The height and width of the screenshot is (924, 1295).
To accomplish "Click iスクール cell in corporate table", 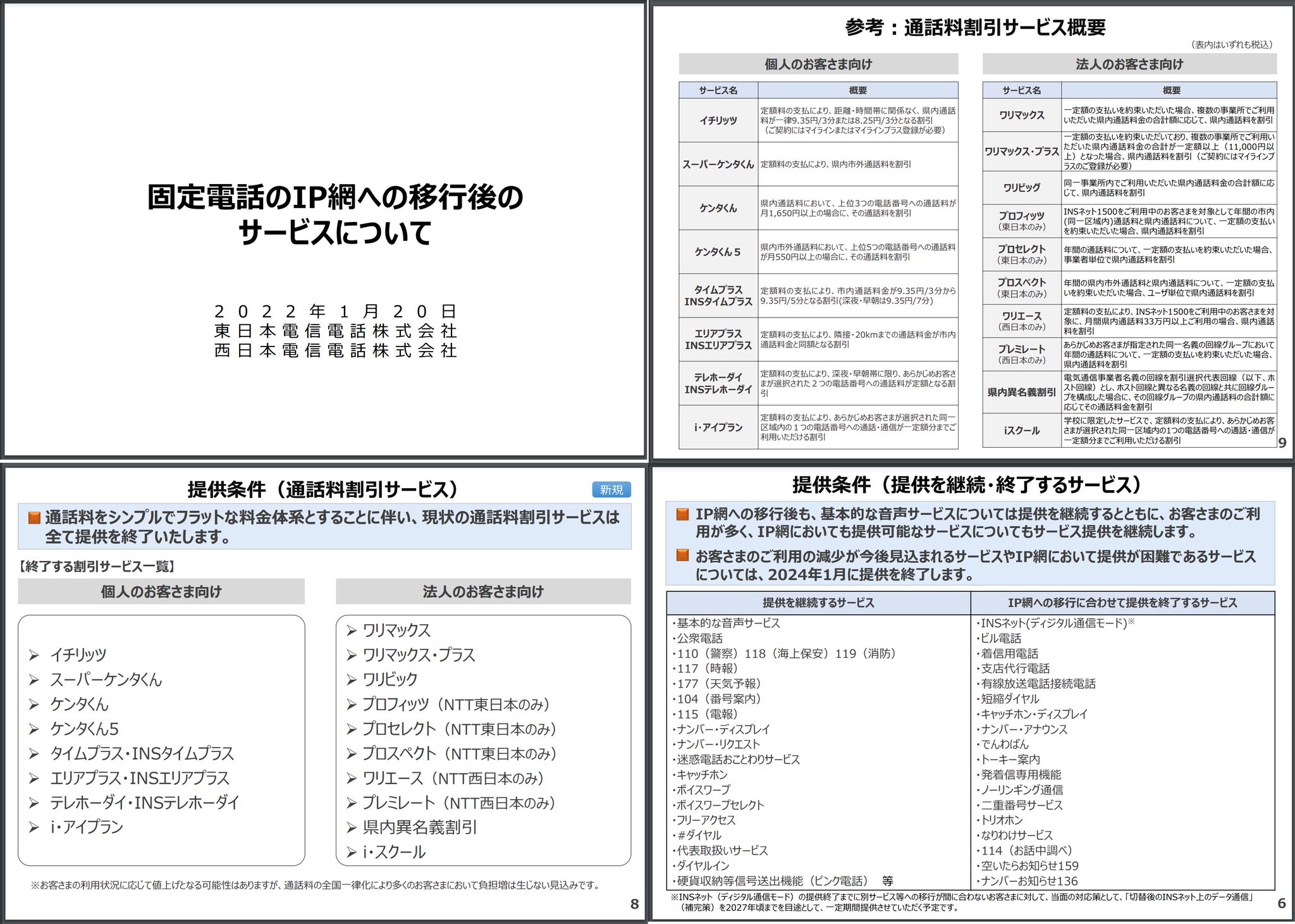I will tap(1022, 431).
